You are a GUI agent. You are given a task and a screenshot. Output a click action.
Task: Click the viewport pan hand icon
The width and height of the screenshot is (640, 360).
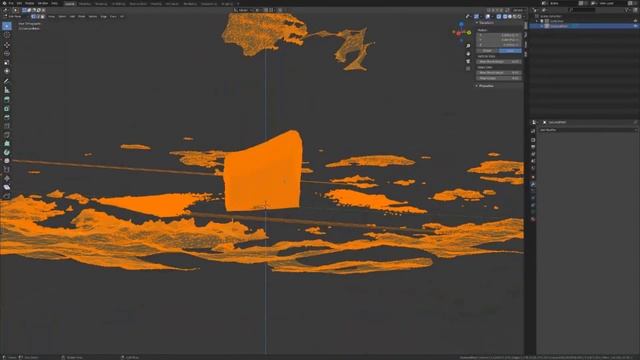pyautogui.click(x=468, y=53)
